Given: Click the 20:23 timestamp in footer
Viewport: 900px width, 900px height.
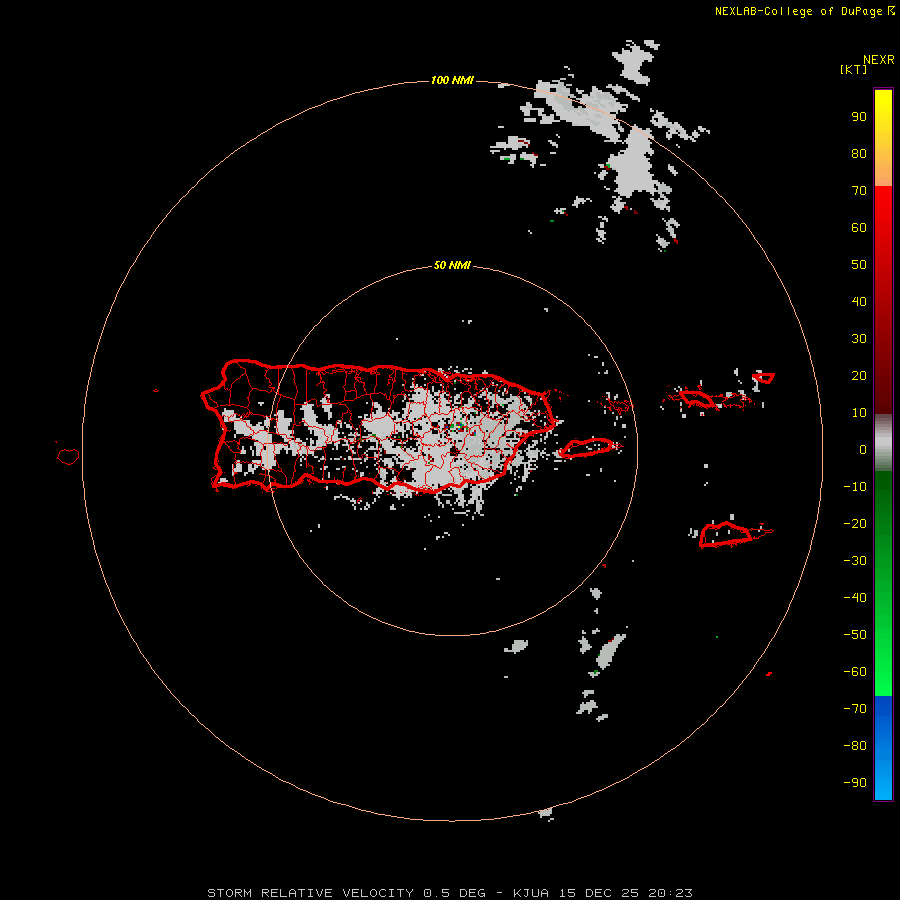Looking at the screenshot, I should pos(670,893).
